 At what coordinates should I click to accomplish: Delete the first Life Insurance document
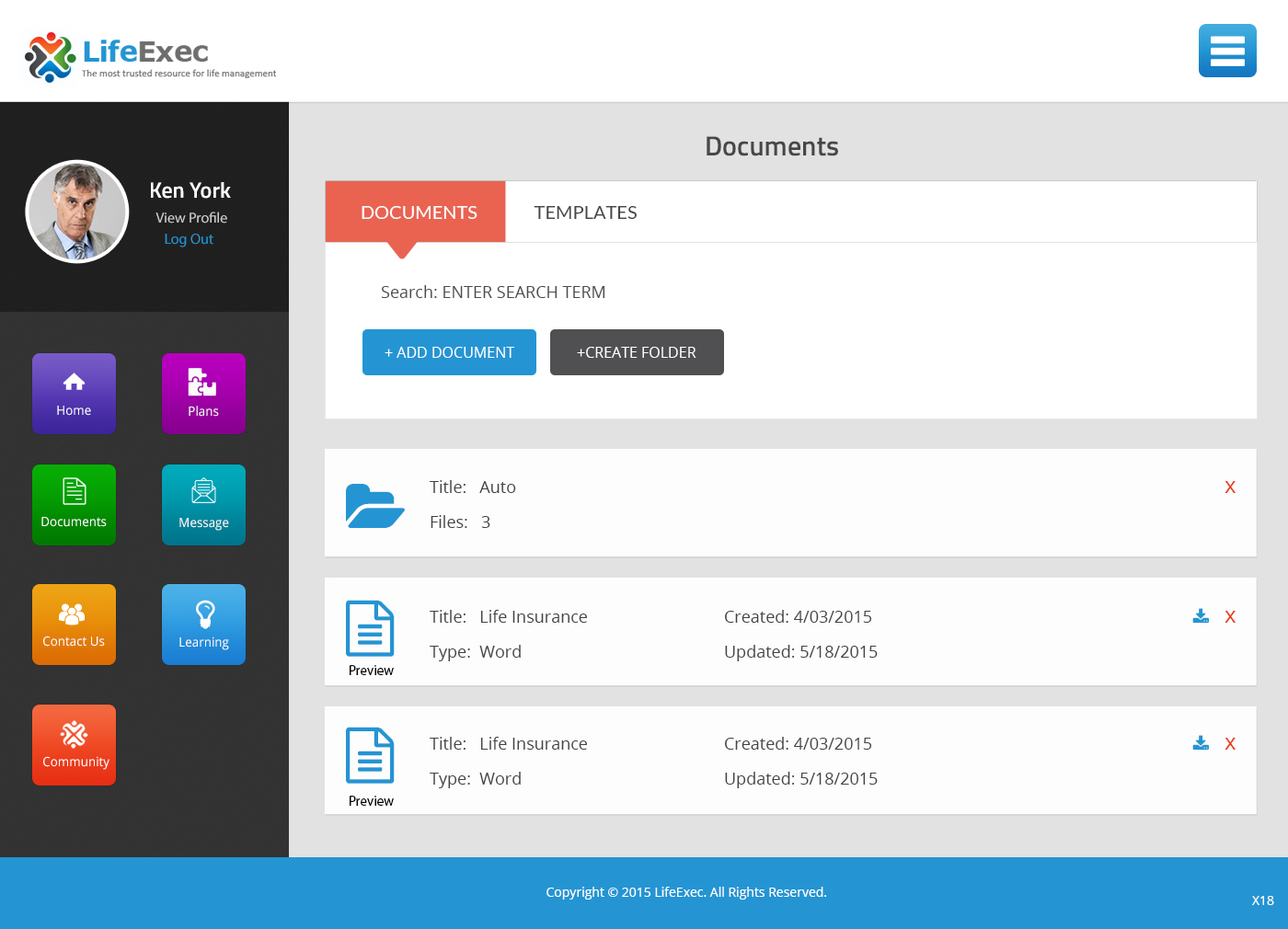coord(1230,617)
